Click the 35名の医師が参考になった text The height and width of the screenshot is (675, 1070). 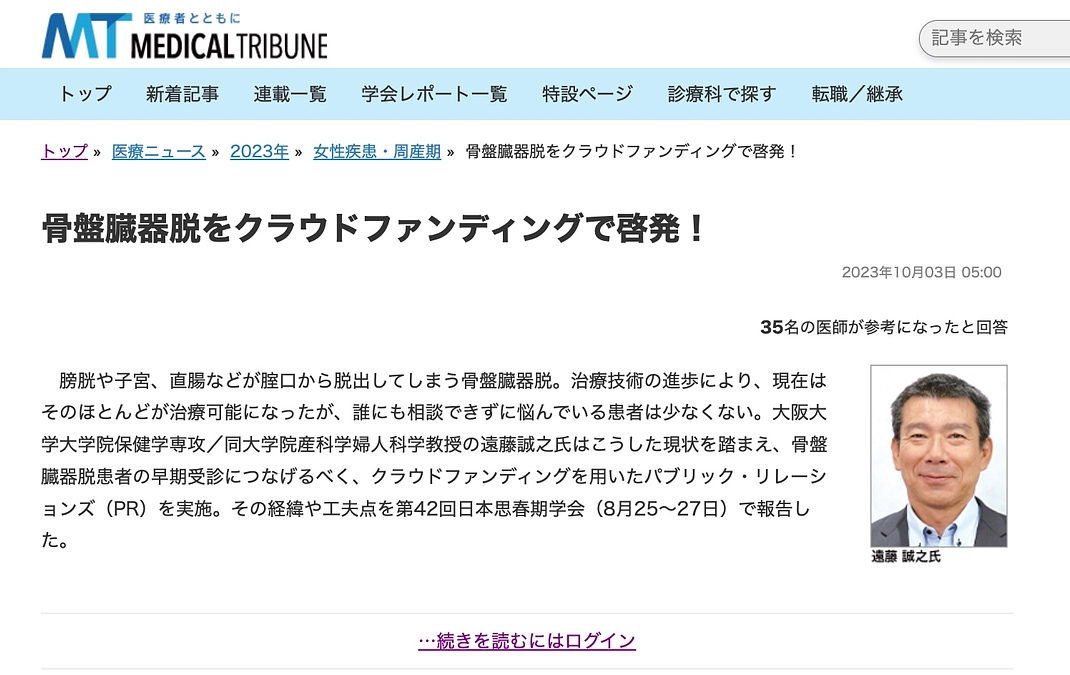[884, 326]
